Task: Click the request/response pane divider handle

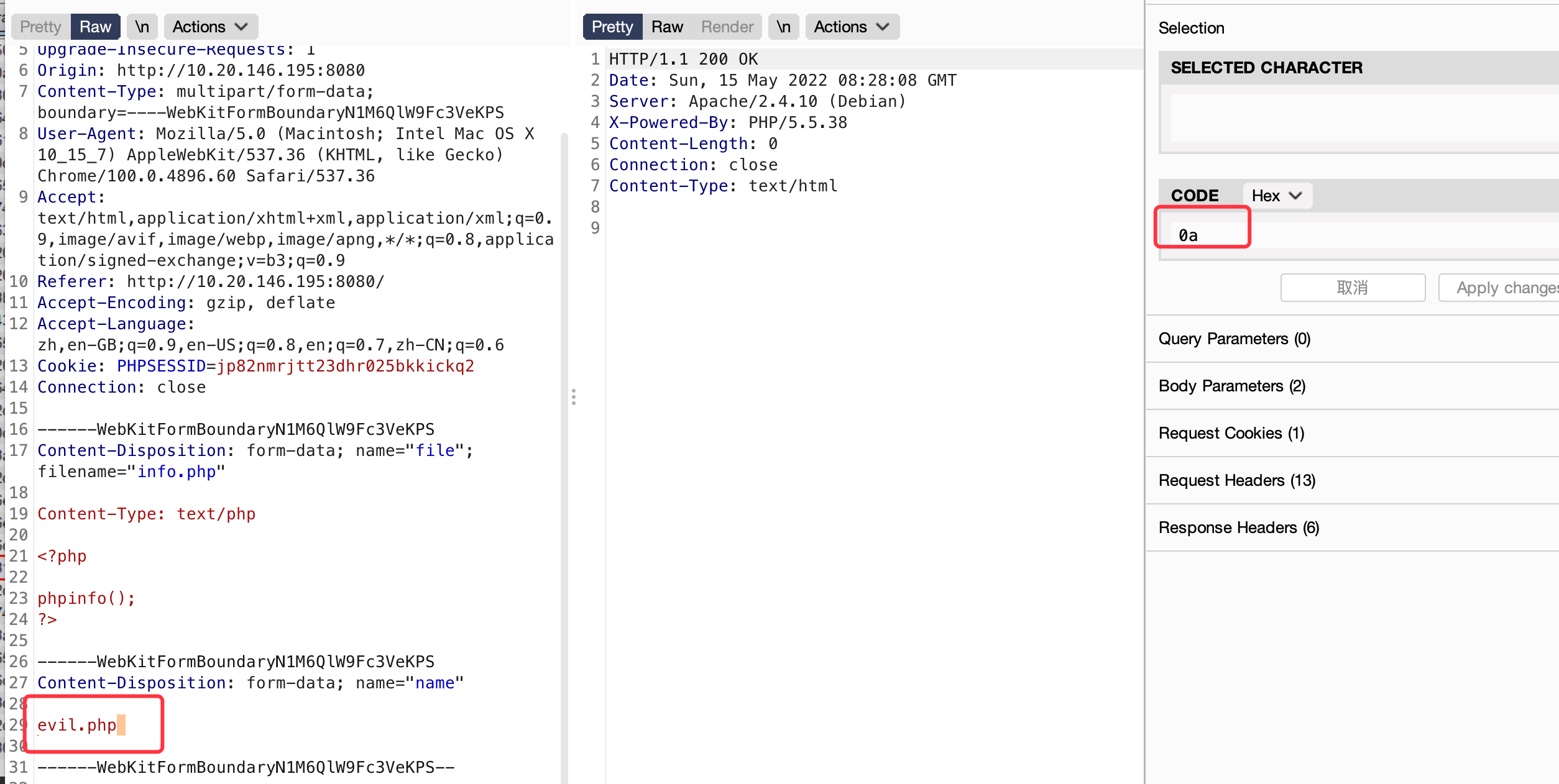Action: click(573, 397)
